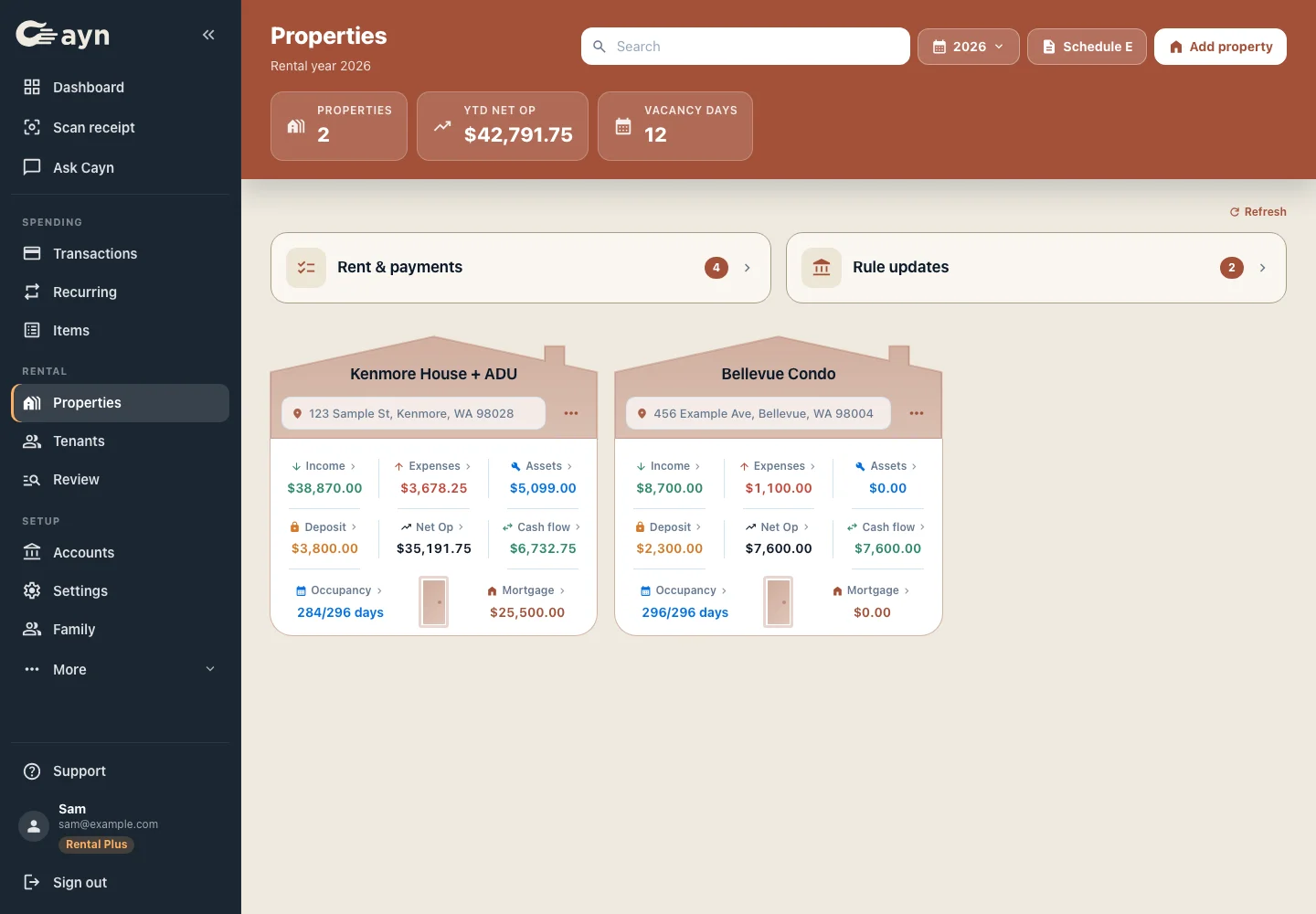This screenshot has width=1316, height=914.
Task: Open the Support page
Action: tap(121, 771)
